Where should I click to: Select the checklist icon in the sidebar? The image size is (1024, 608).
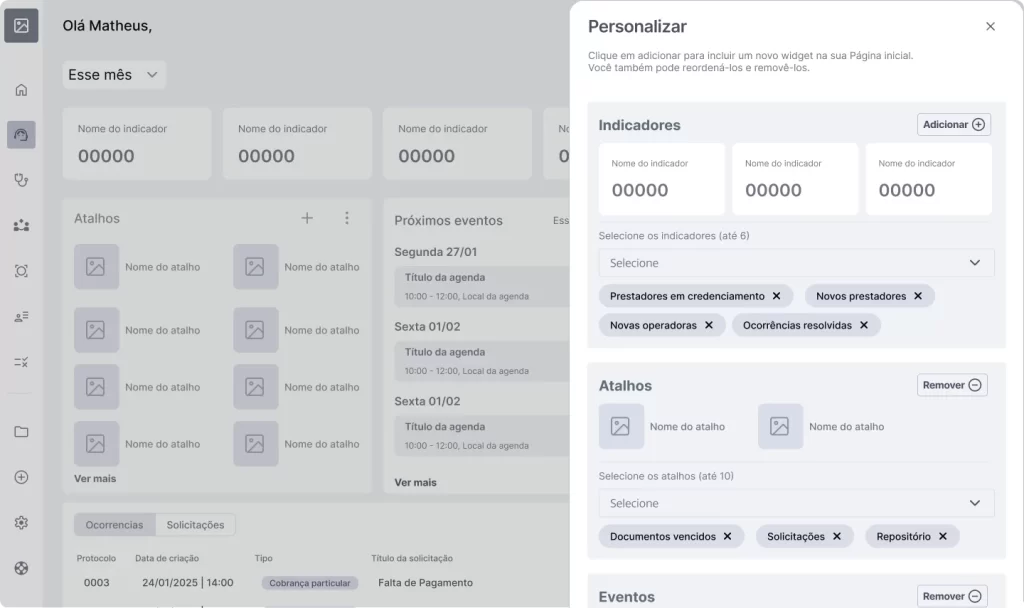click(21, 361)
